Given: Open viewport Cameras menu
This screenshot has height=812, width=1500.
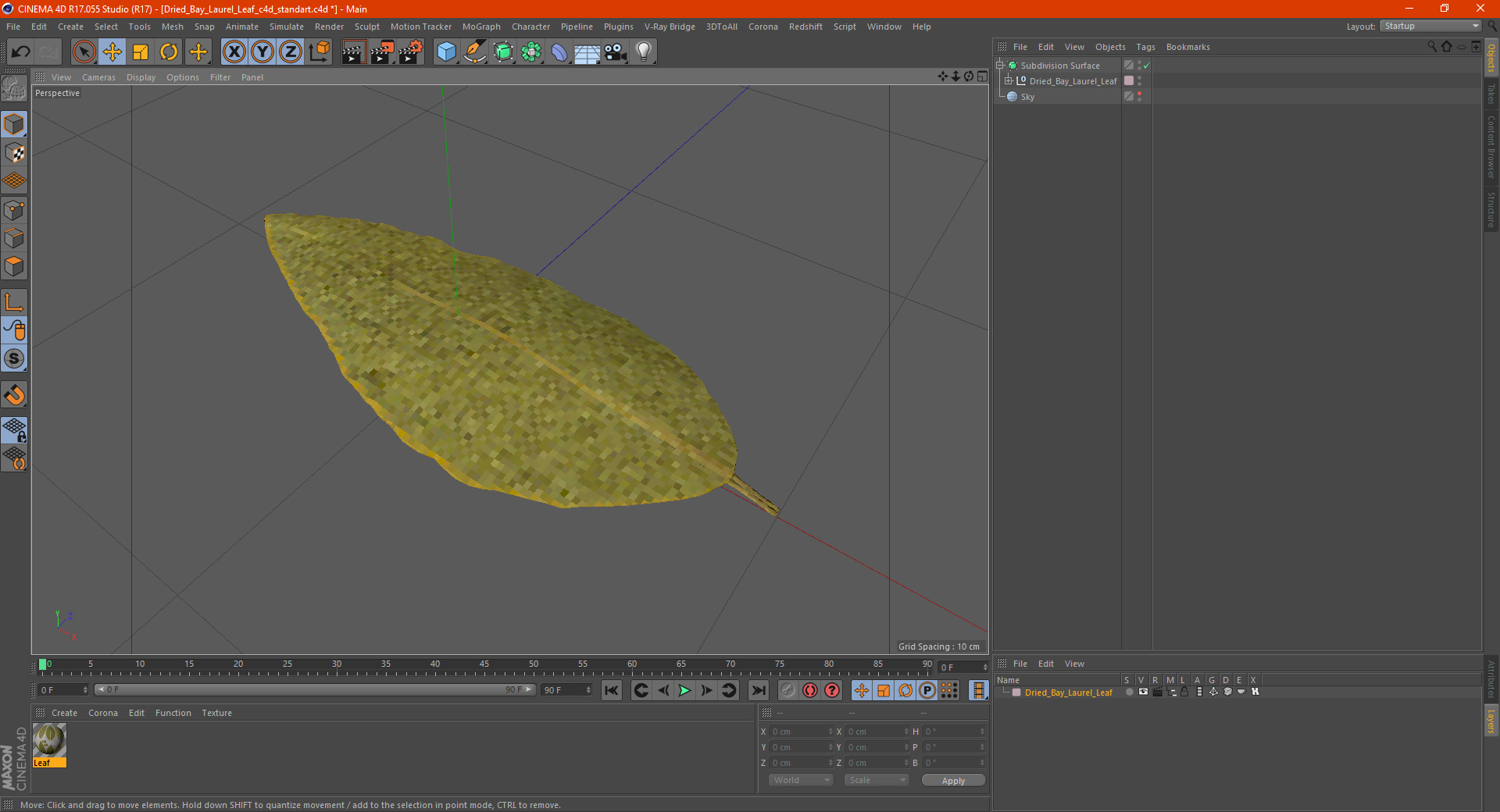Looking at the screenshot, I should tap(98, 77).
